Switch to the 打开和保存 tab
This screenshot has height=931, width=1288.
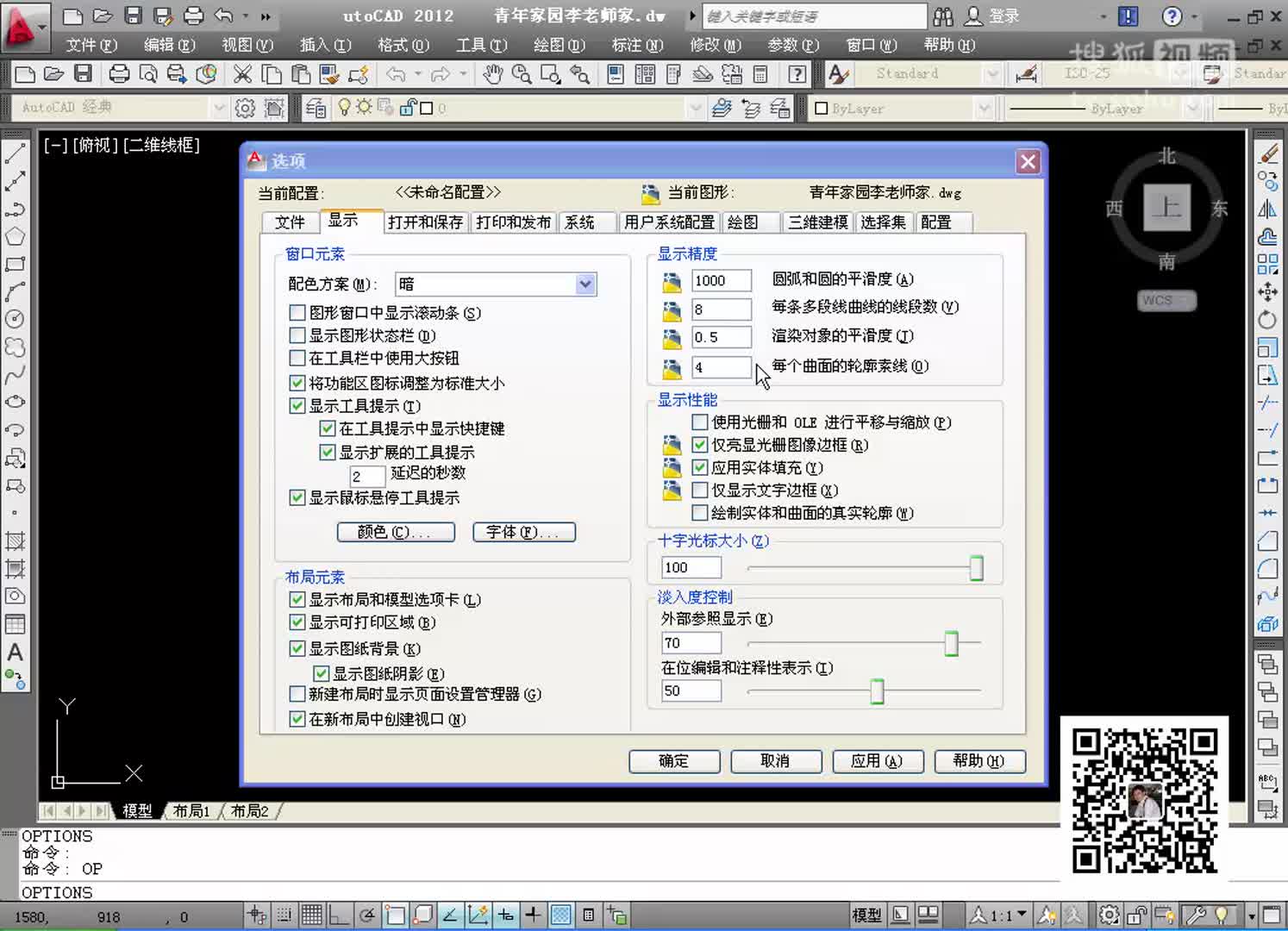coord(425,222)
